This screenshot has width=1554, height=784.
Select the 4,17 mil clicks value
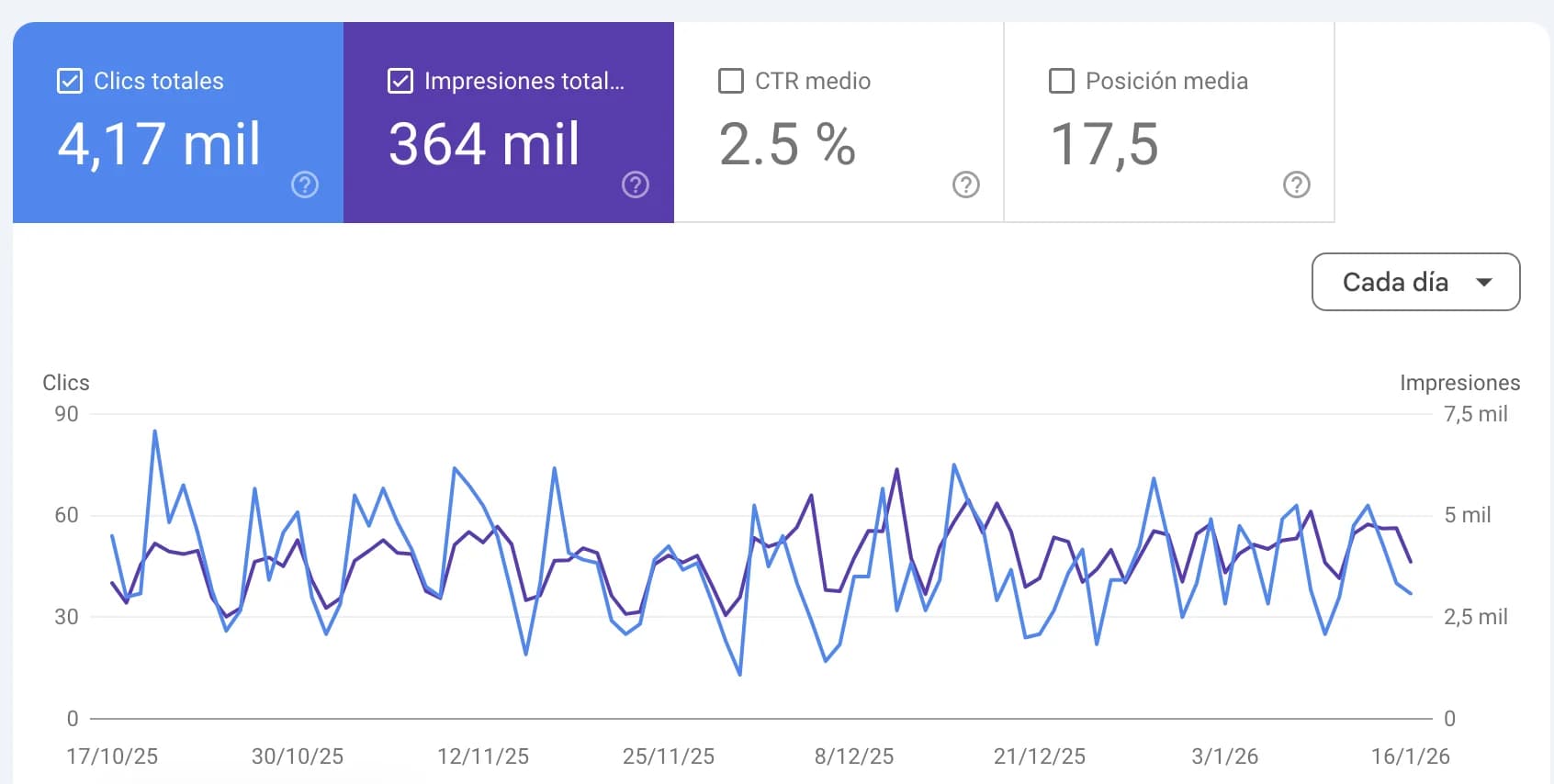159,145
